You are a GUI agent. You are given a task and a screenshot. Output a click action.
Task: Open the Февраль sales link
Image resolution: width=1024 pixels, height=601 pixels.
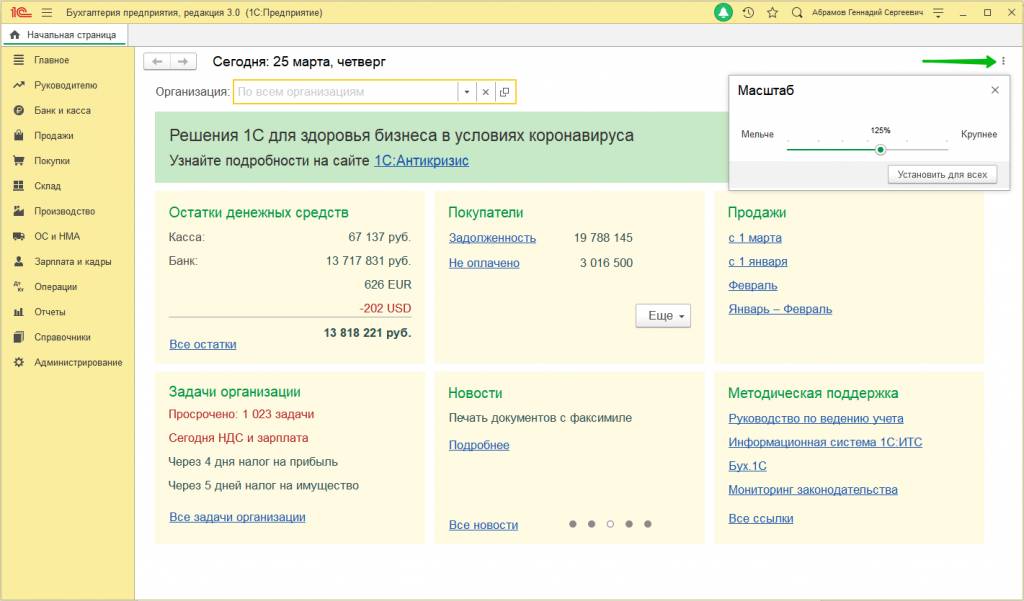pos(753,285)
